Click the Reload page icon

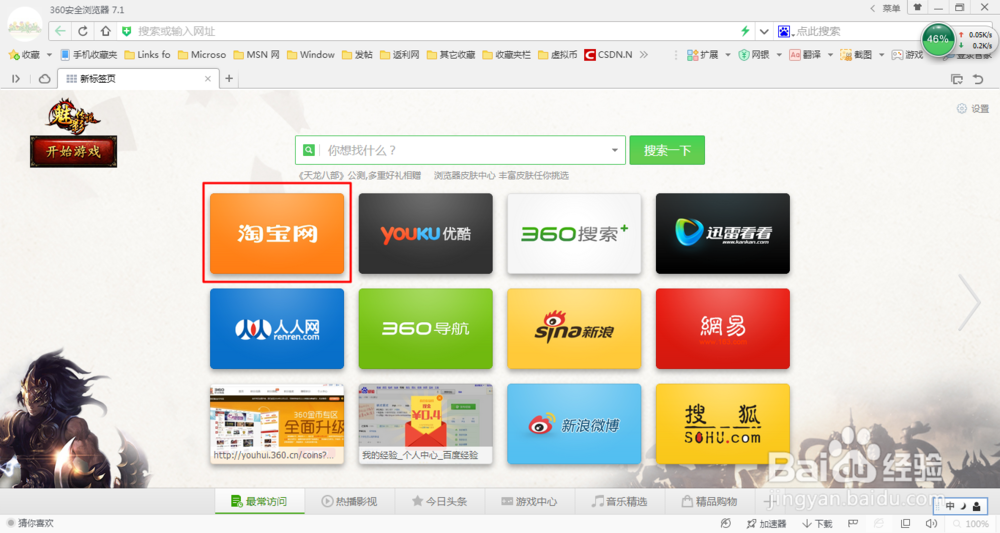(83, 31)
